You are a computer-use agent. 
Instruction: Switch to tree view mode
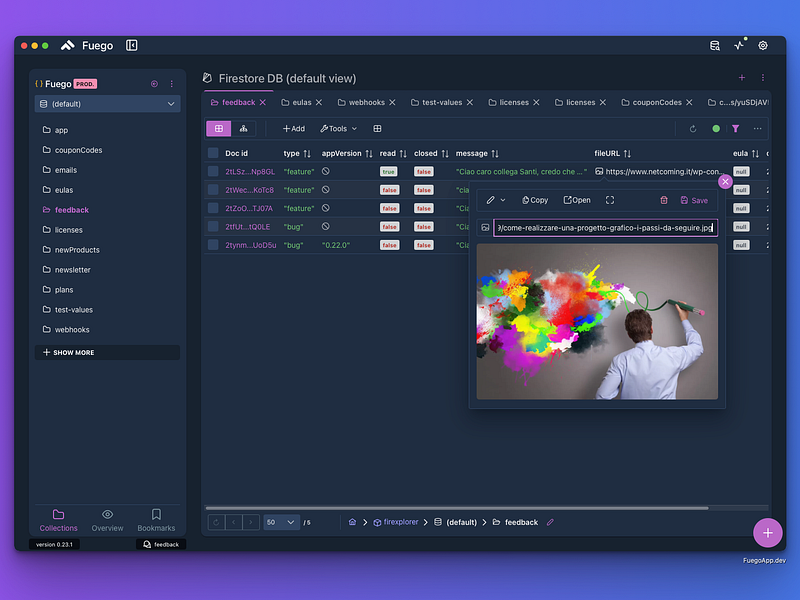(x=243, y=129)
